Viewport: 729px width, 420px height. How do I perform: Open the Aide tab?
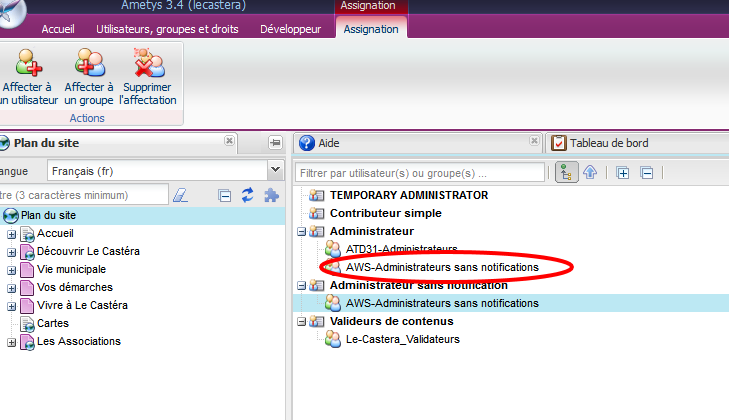(329, 143)
